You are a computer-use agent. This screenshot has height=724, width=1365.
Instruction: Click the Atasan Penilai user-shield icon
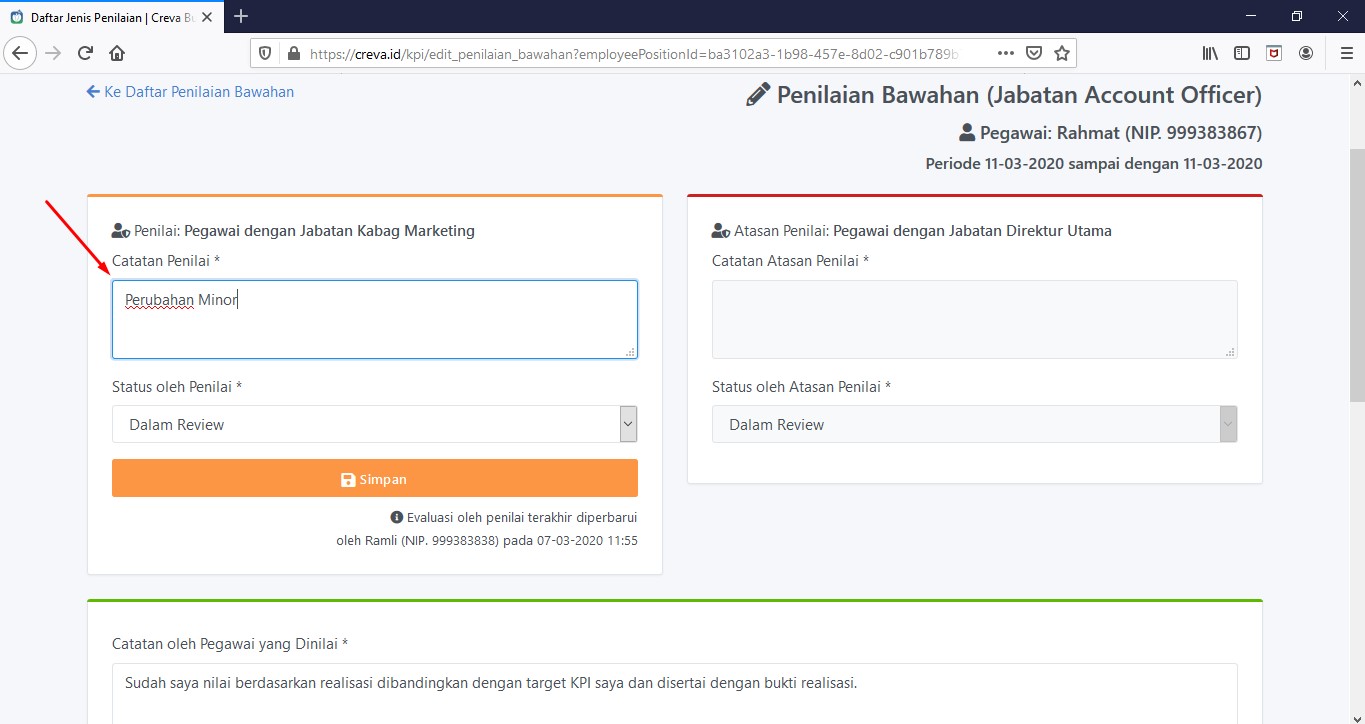point(721,231)
